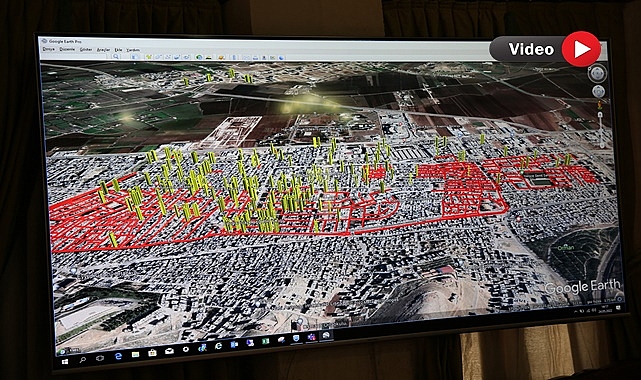The width and height of the screenshot is (641, 380).
Task: Toggle historical imagery clock icon
Action: click(x=199, y=57)
